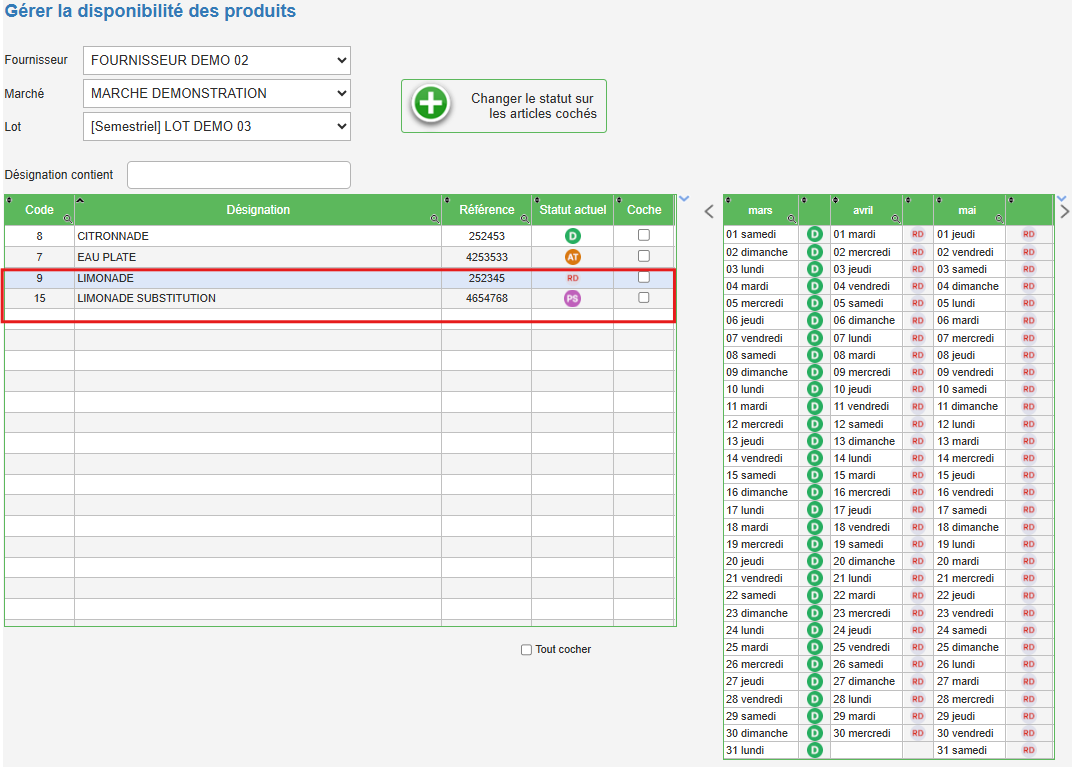Click reference 4253533 cell
The width and height of the screenshot is (1072, 767).
click(x=487, y=257)
